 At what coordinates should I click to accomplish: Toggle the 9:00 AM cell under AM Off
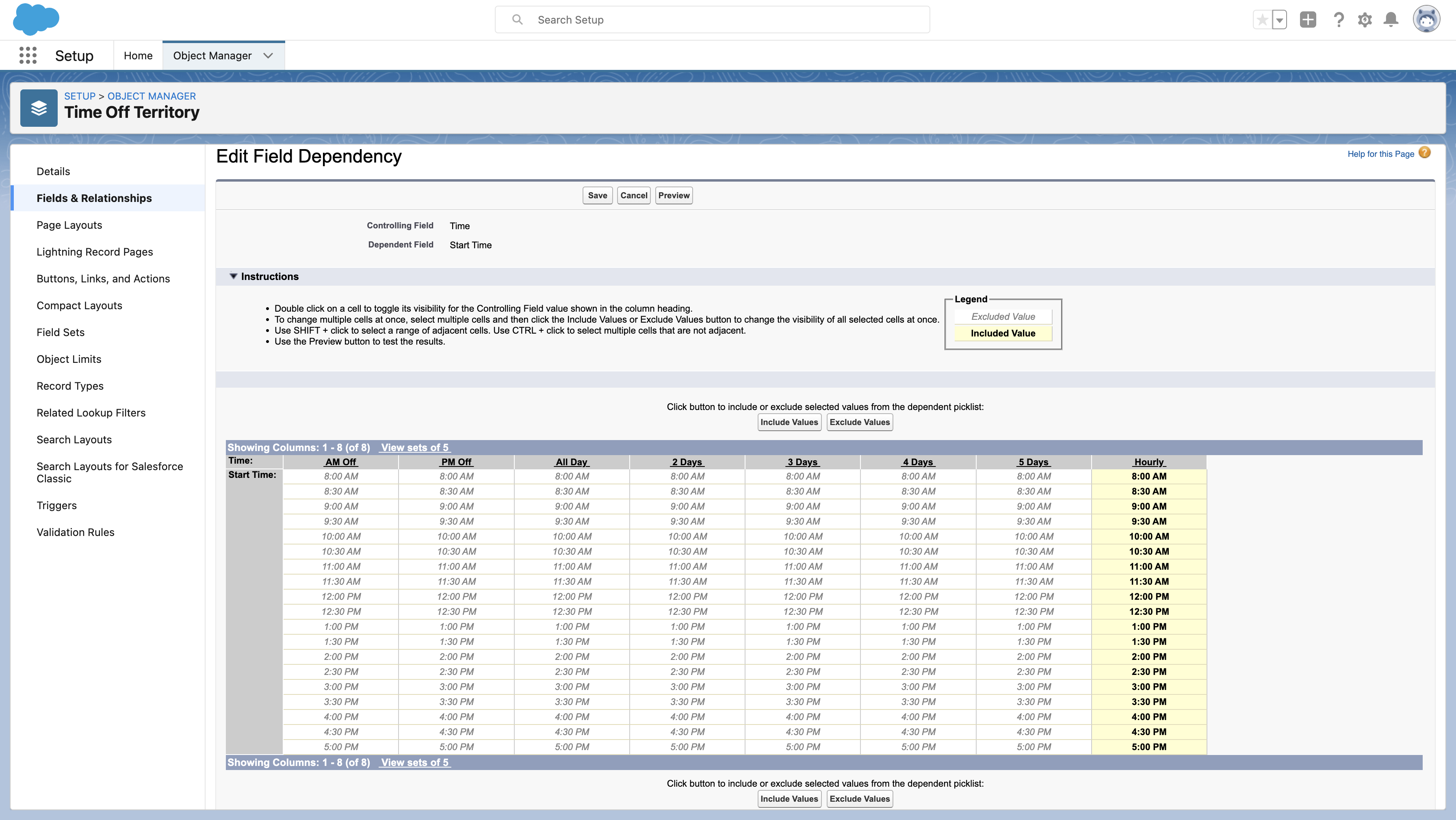341,506
